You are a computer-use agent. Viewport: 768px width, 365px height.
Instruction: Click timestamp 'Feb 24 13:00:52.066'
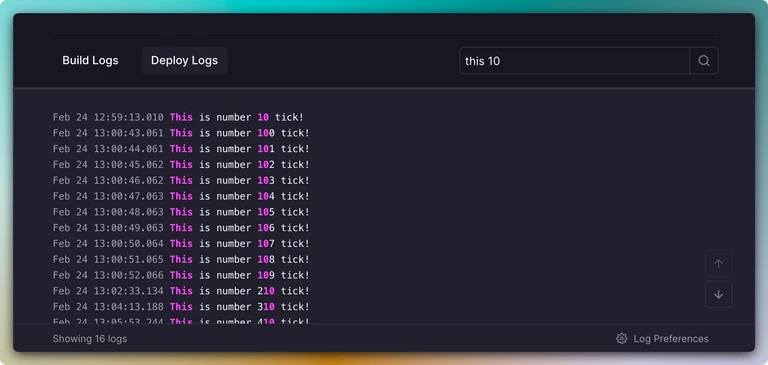(x=108, y=275)
